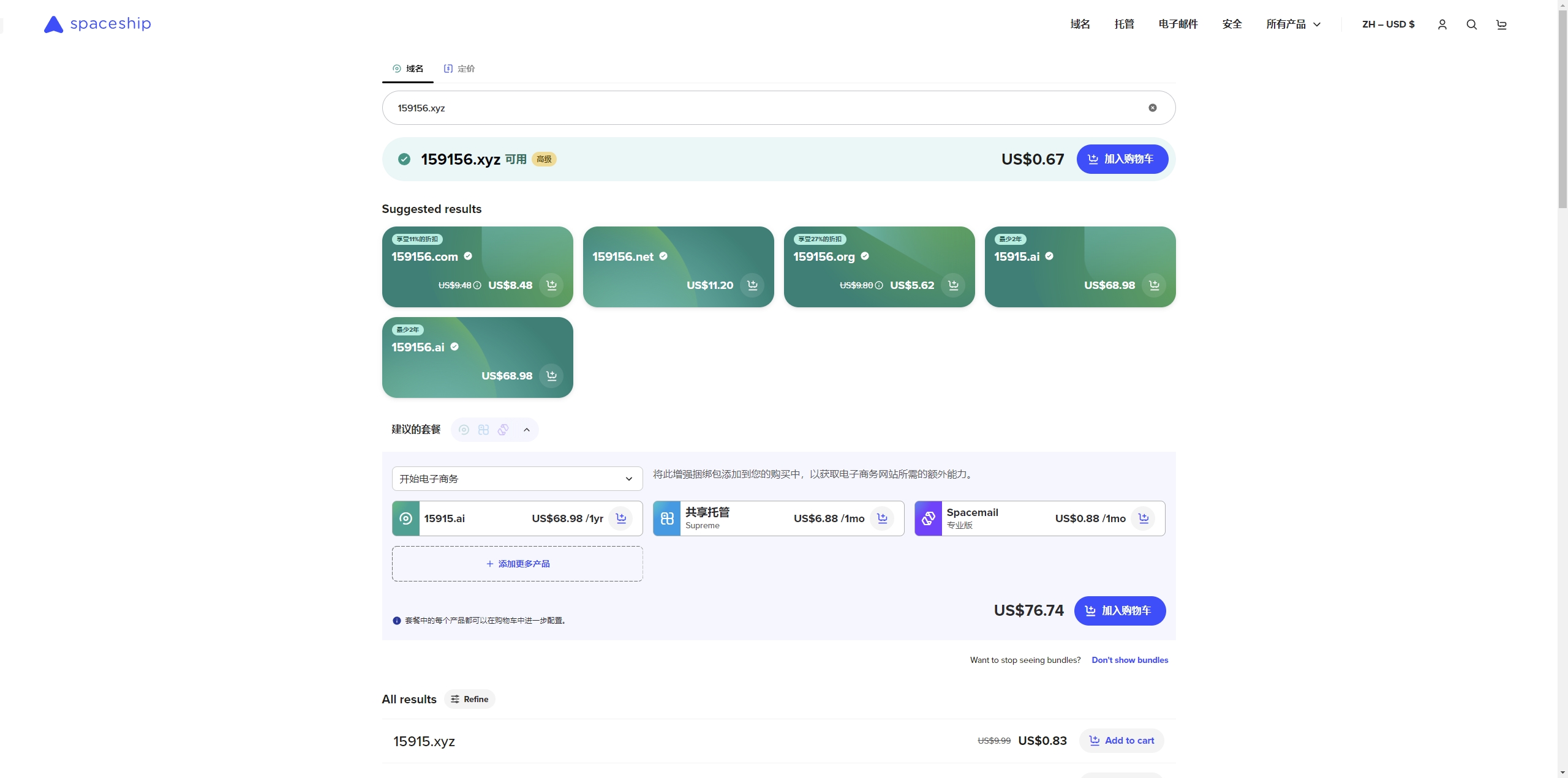Add Spacemail Pro to cart
The image size is (1568, 778).
click(x=1144, y=518)
